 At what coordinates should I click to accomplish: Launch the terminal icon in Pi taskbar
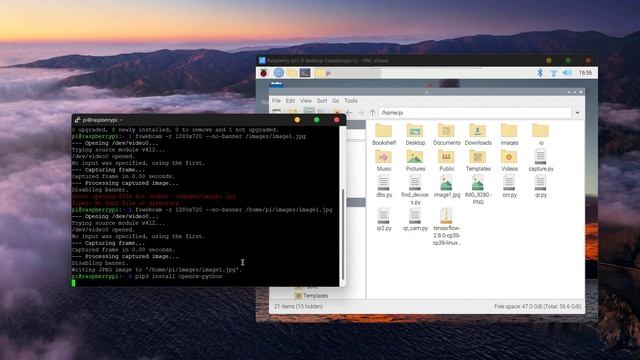(305, 73)
